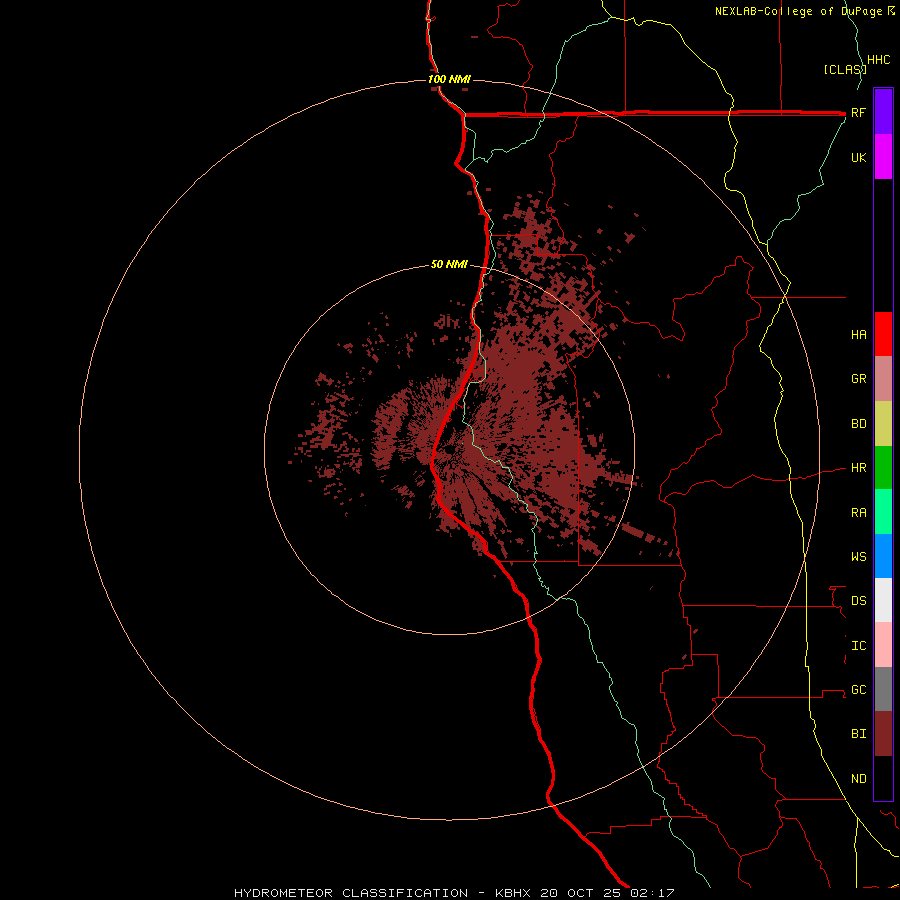
Task: Click the [CLAS] units label
Action: point(844,69)
